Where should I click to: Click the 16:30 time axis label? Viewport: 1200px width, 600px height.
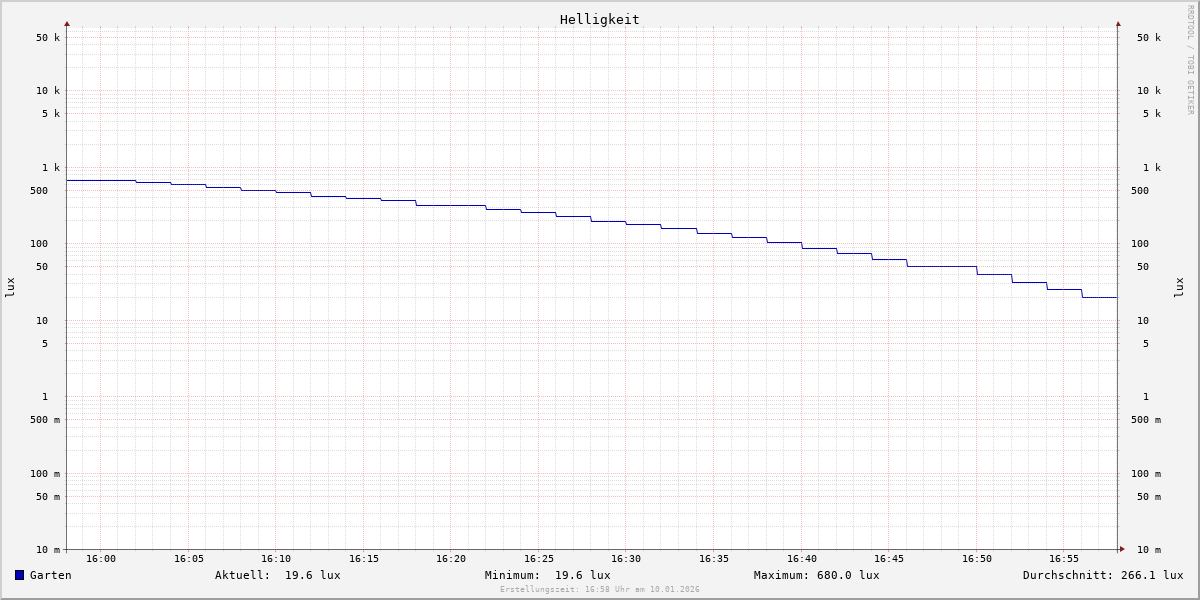click(626, 559)
